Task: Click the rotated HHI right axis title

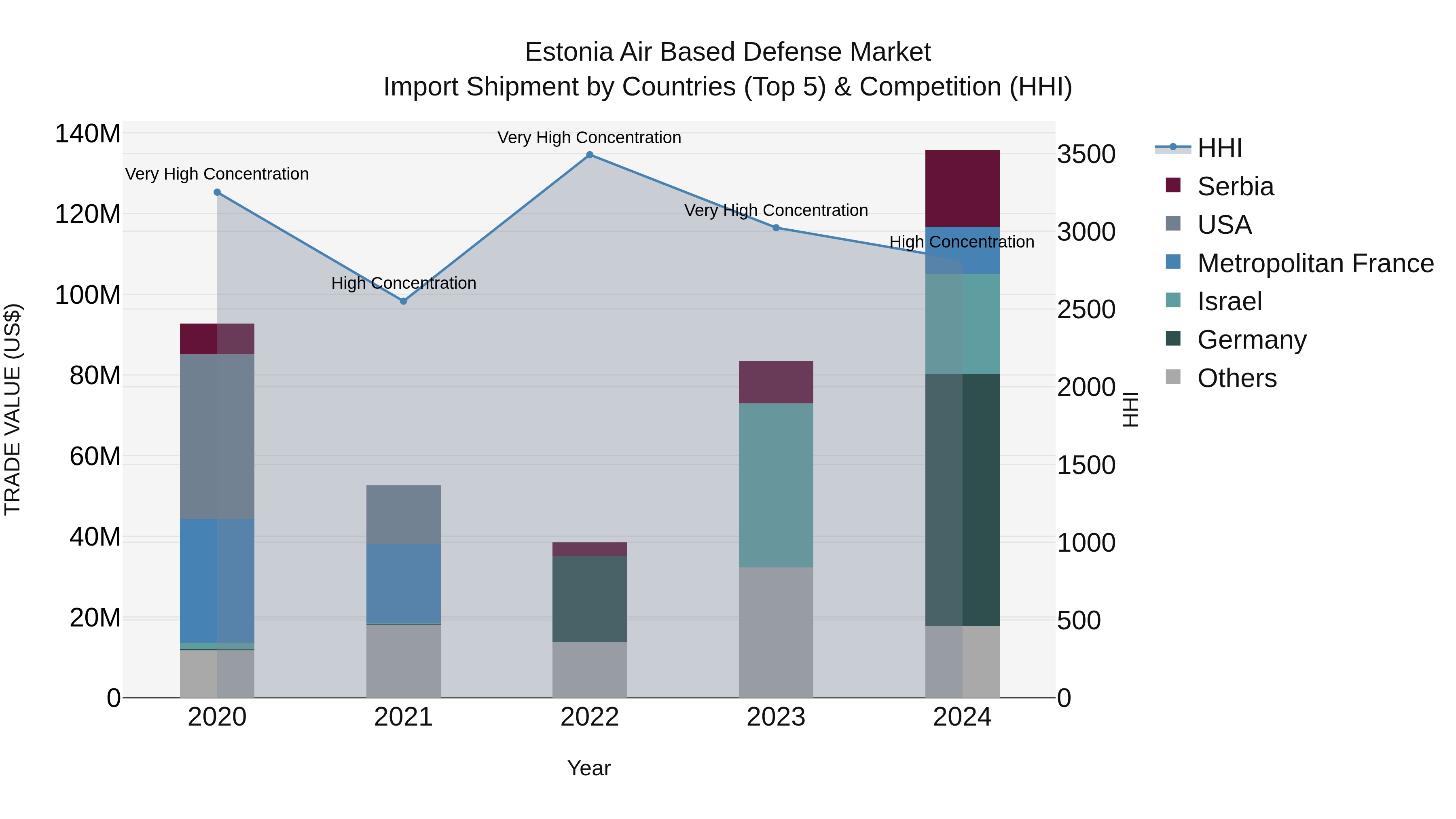Action: 1130,409
